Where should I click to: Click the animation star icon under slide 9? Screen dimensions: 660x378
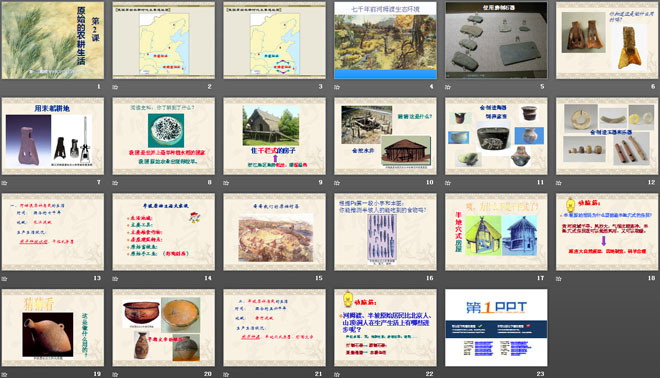pos(226,183)
